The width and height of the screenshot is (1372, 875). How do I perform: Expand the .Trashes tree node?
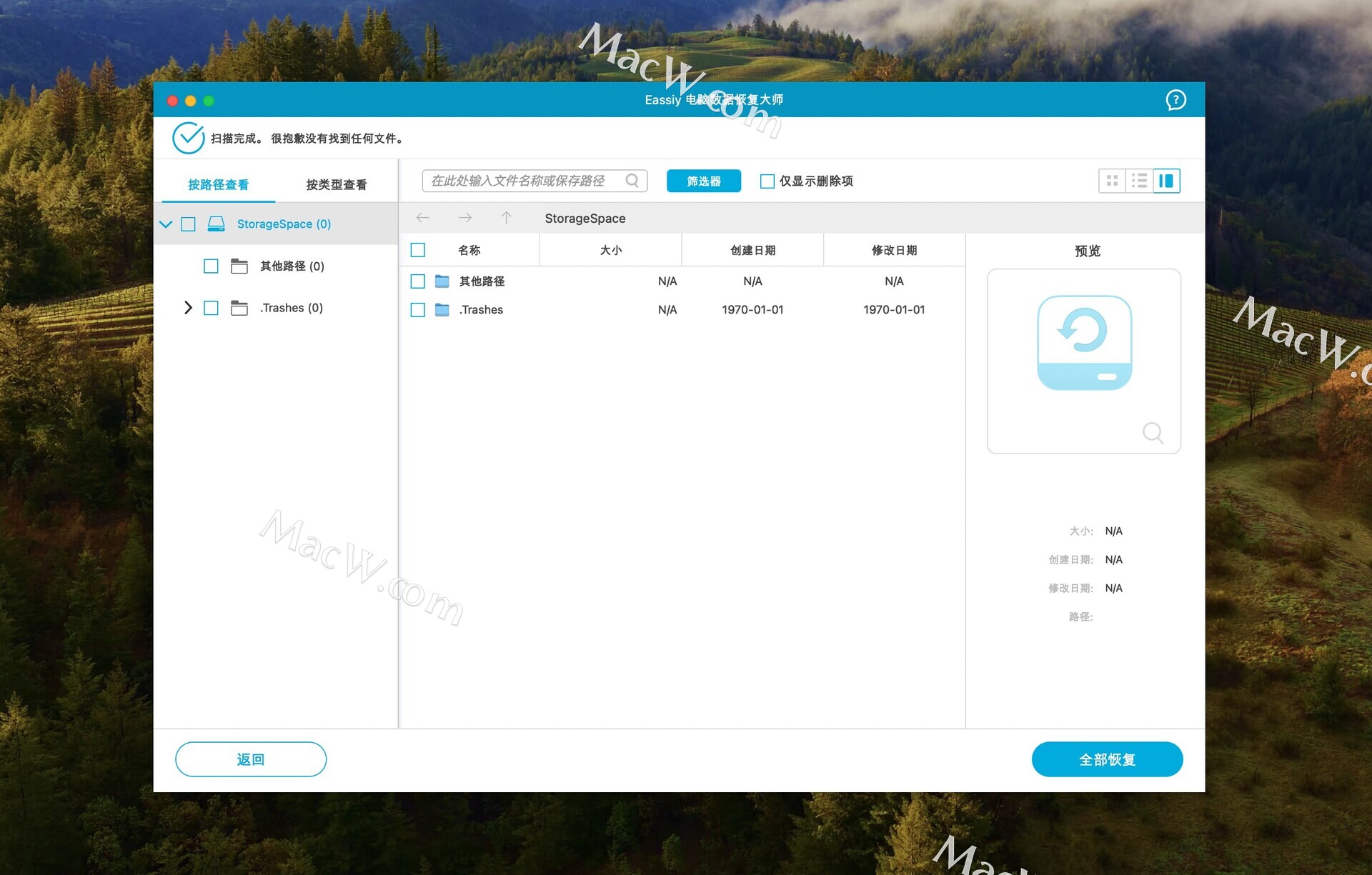(x=188, y=308)
